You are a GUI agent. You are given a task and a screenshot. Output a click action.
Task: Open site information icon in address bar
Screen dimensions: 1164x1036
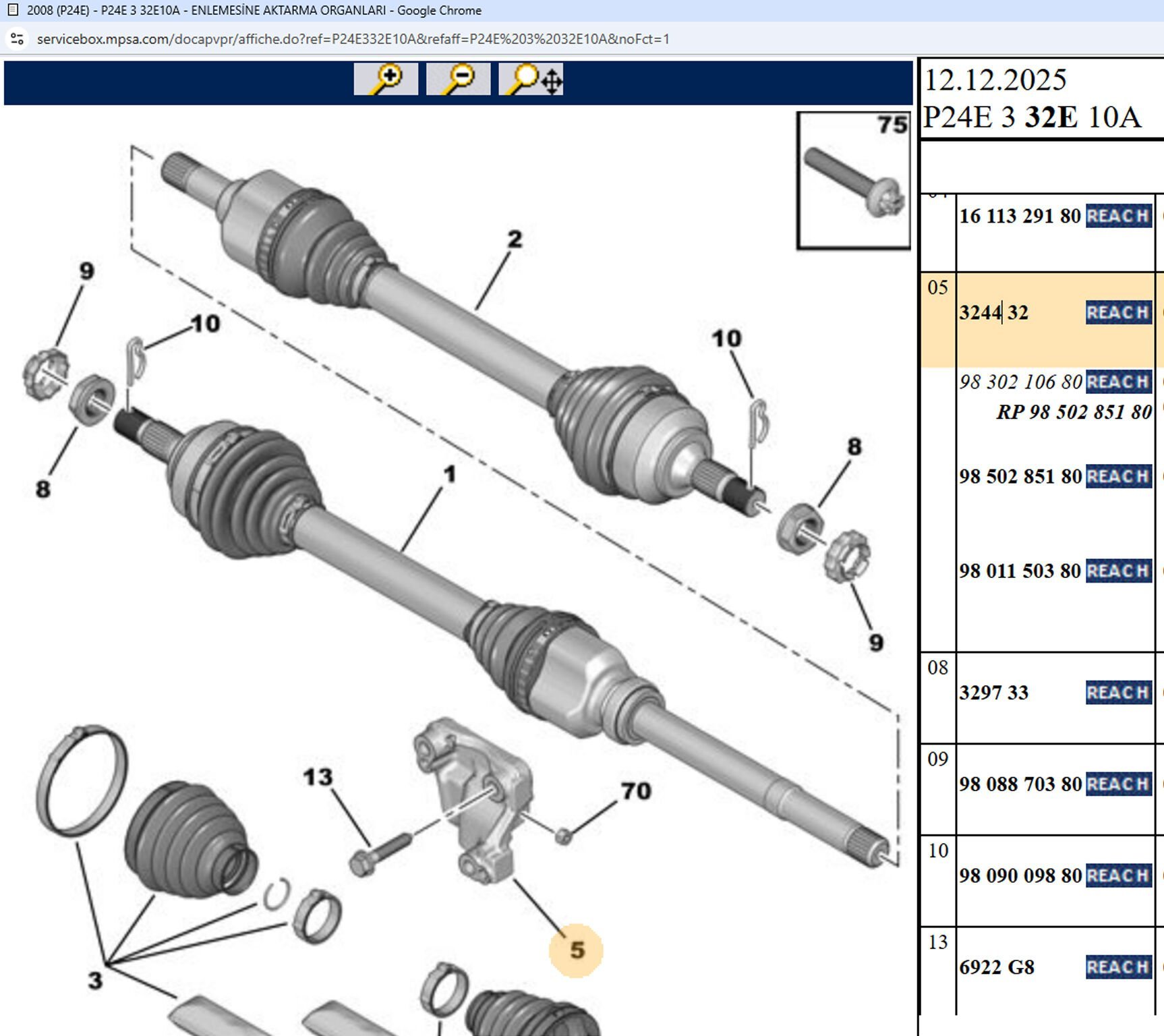[x=18, y=39]
